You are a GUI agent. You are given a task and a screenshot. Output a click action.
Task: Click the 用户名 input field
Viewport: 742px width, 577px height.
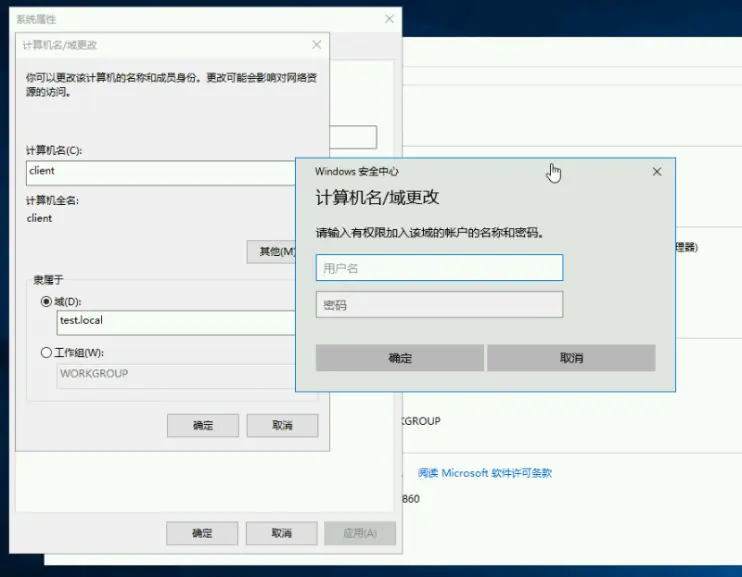tap(439, 268)
